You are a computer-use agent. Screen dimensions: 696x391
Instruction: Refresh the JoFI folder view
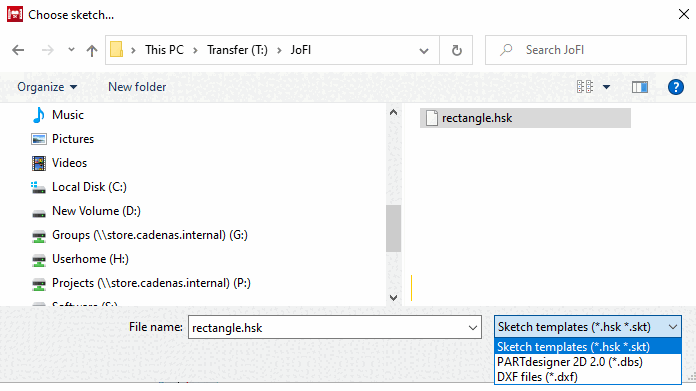[456, 50]
